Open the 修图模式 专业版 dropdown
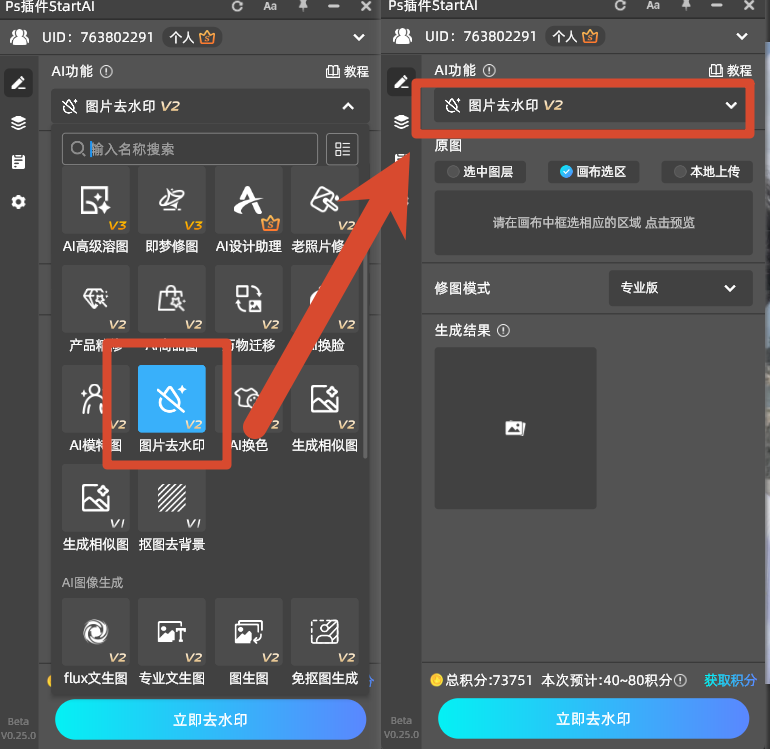 (681, 288)
